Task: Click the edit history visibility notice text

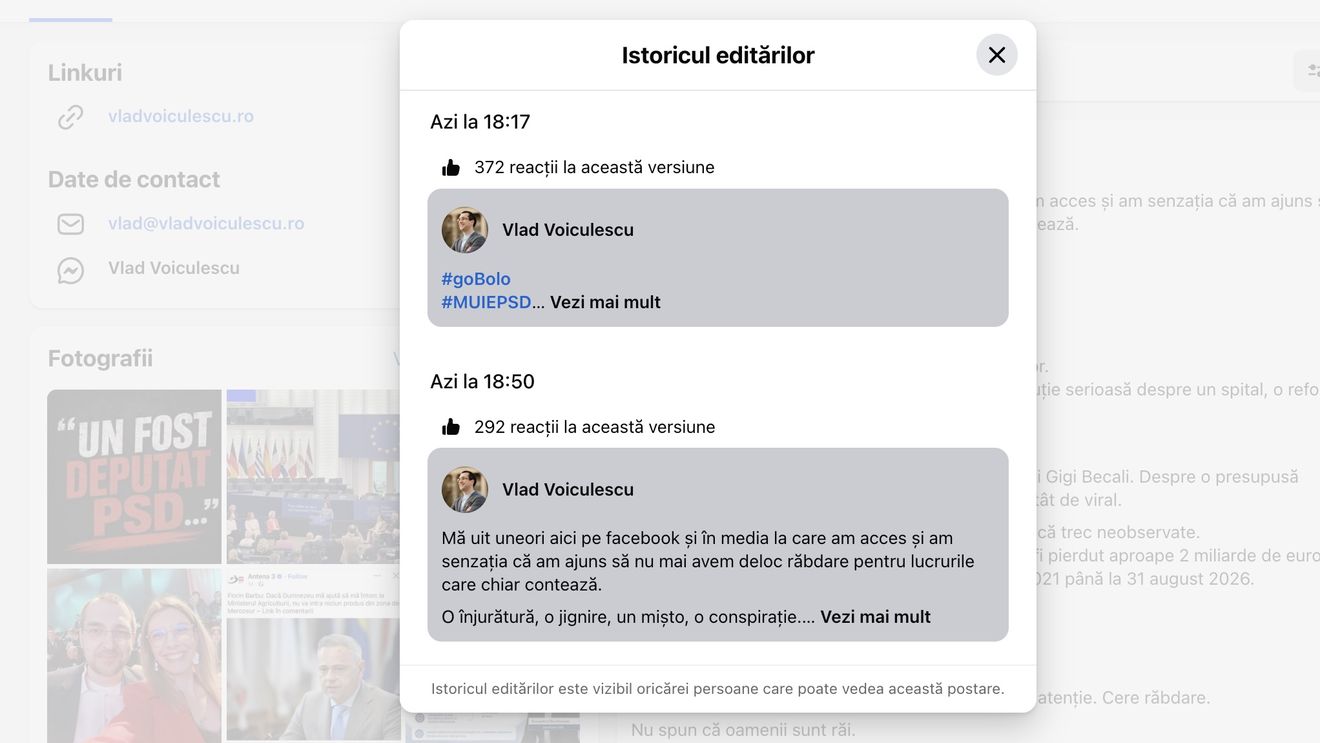Action: point(718,689)
